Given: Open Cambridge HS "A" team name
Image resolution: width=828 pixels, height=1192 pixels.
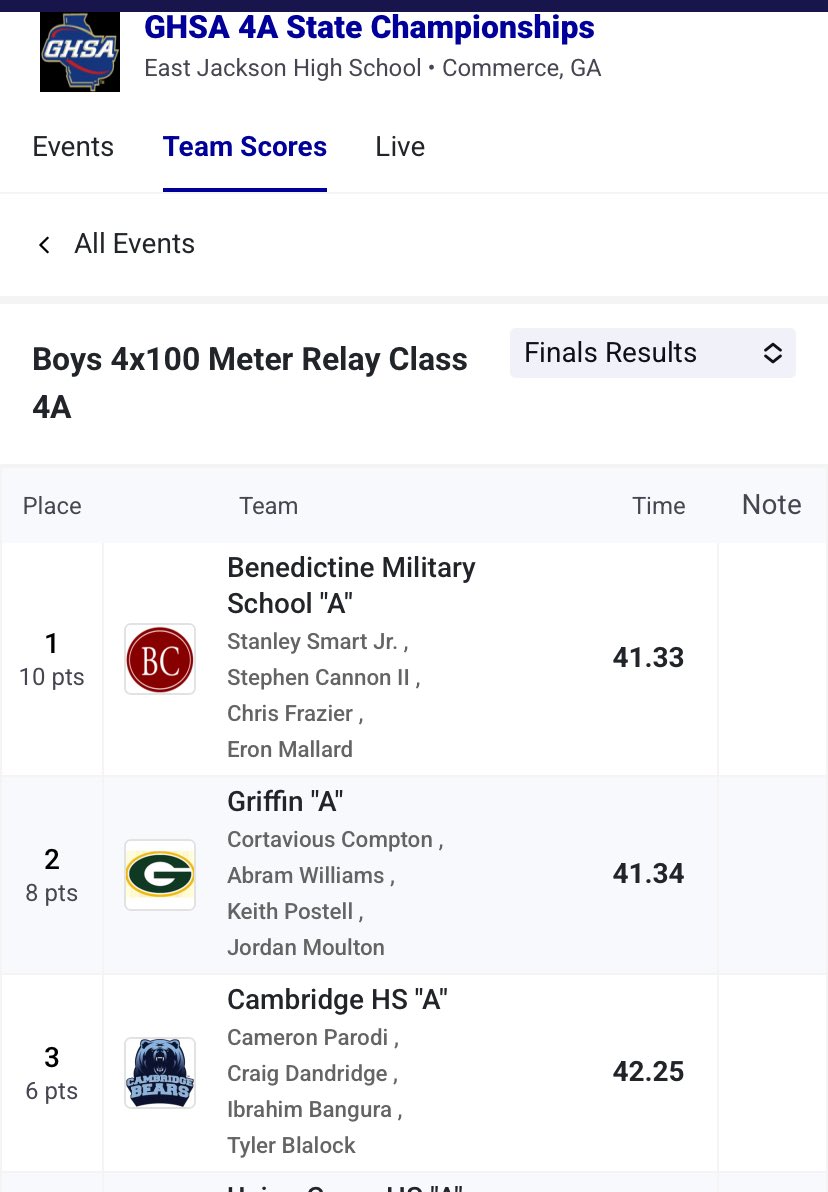Looking at the screenshot, I should [x=338, y=1000].
